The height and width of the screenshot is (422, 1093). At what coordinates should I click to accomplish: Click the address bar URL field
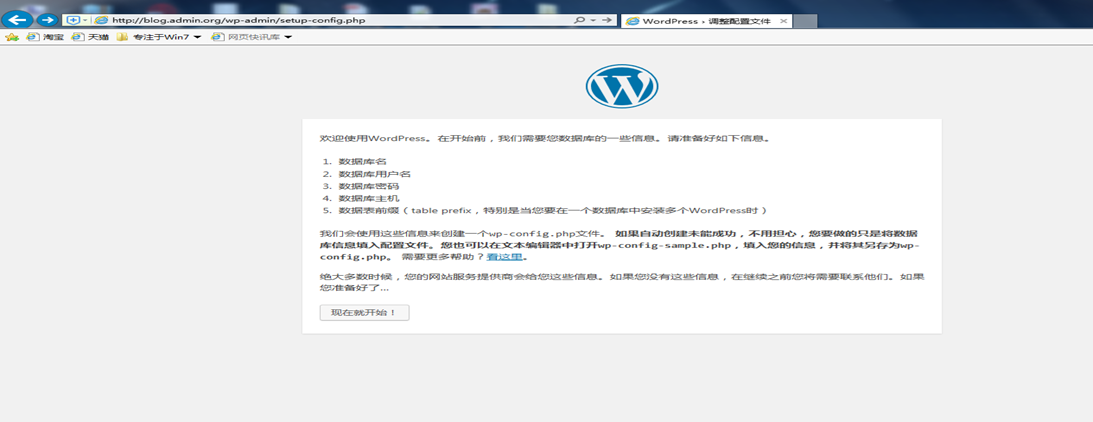pyautogui.click(x=338, y=20)
